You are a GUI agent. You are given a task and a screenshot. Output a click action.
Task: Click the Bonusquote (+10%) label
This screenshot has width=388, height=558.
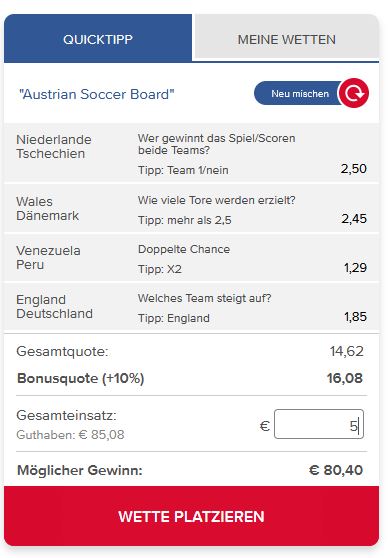pos(80,378)
